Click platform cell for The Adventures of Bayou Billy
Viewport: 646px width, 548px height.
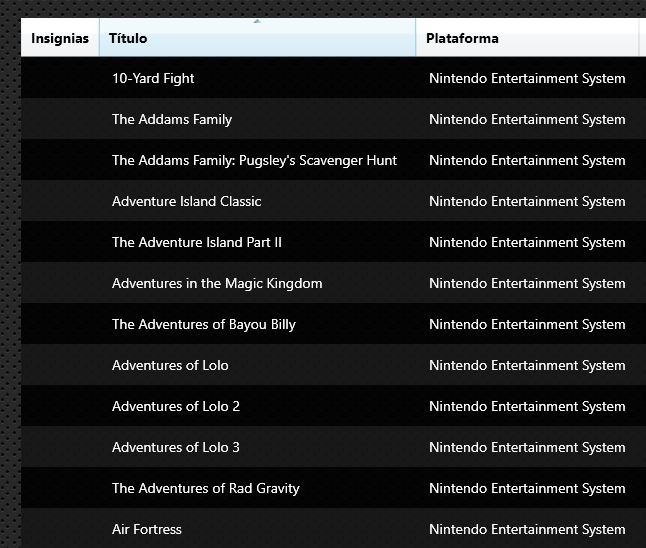click(x=527, y=324)
